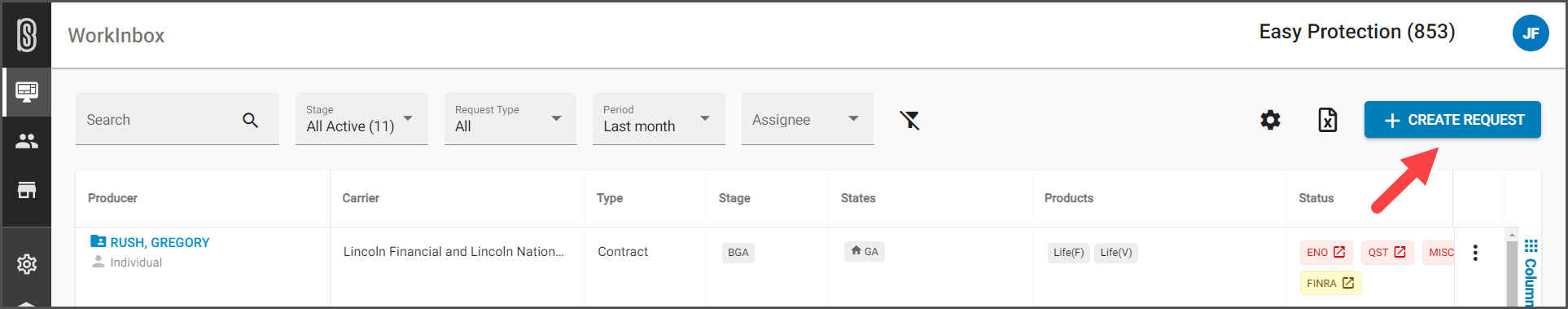Open the JF user avatar
Image resolution: width=1568 pixels, height=309 pixels.
[x=1531, y=33]
